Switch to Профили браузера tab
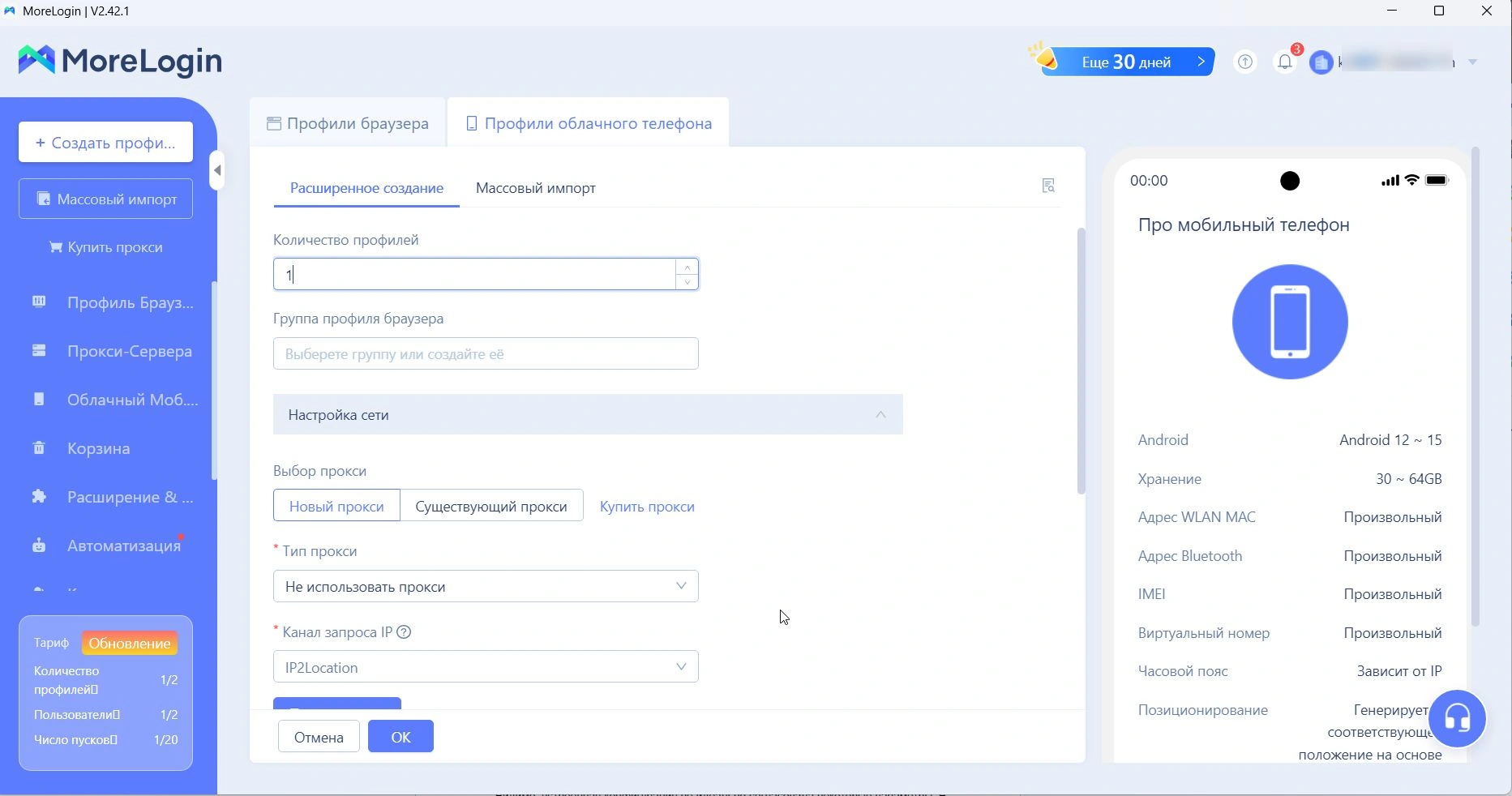Viewport: 1512px width, 796px height. pyautogui.click(x=348, y=123)
